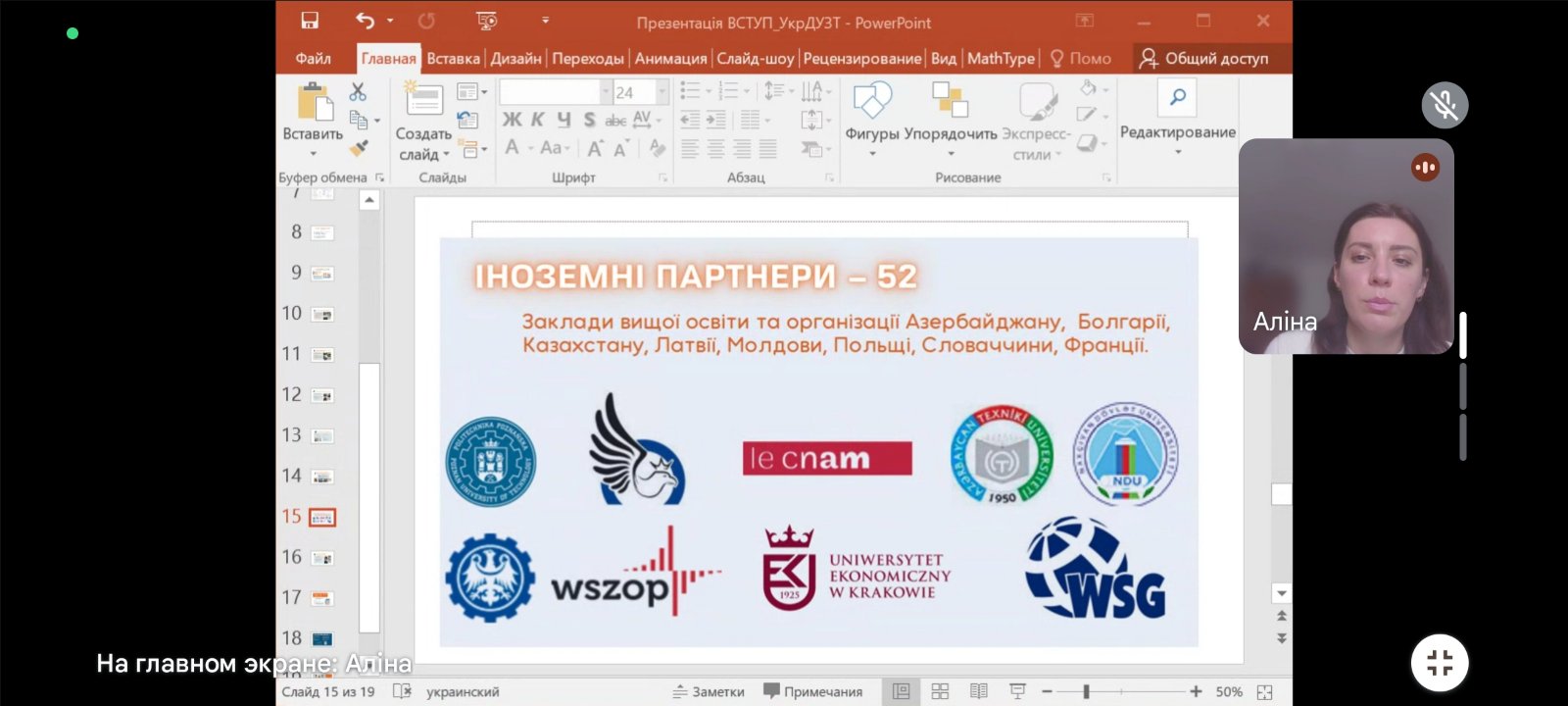Open the font size dropdown showing 24
This screenshot has width=1568, height=706.
pyautogui.click(x=662, y=92)
